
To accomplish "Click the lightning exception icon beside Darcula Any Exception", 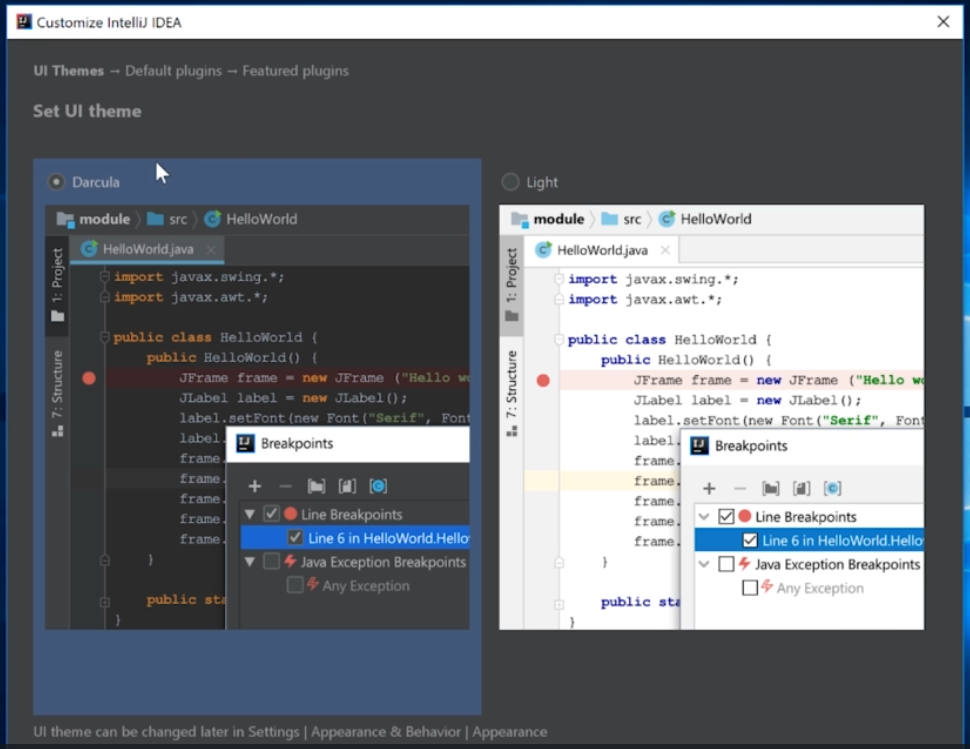I will pyautogui.click(x=313, y=583).
